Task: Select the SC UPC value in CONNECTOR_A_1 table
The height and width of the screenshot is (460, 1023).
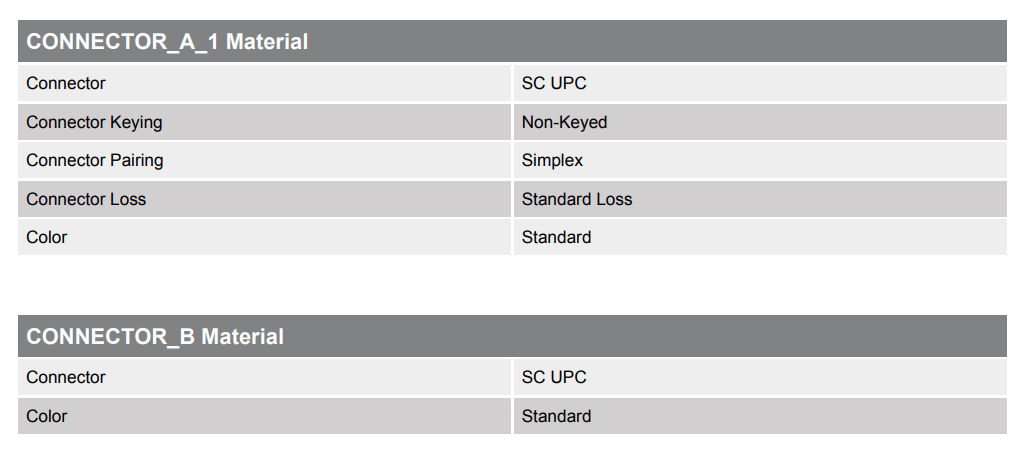Action: (554, 83)
